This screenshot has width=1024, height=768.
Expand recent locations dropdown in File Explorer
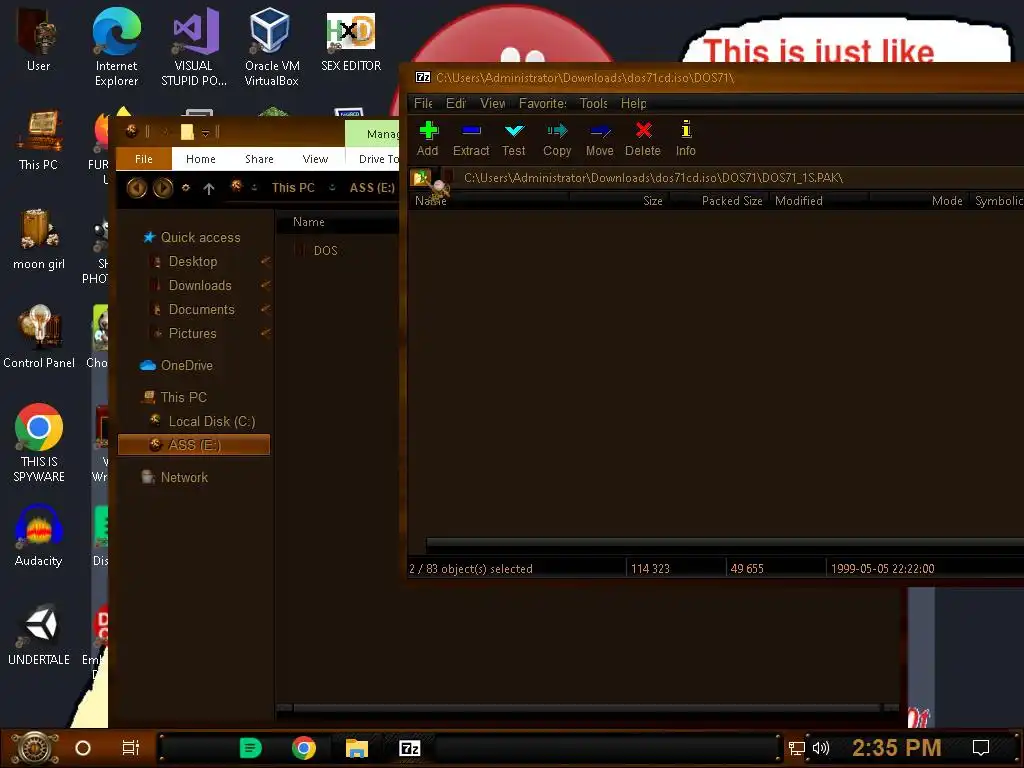(x=186, y=188)
